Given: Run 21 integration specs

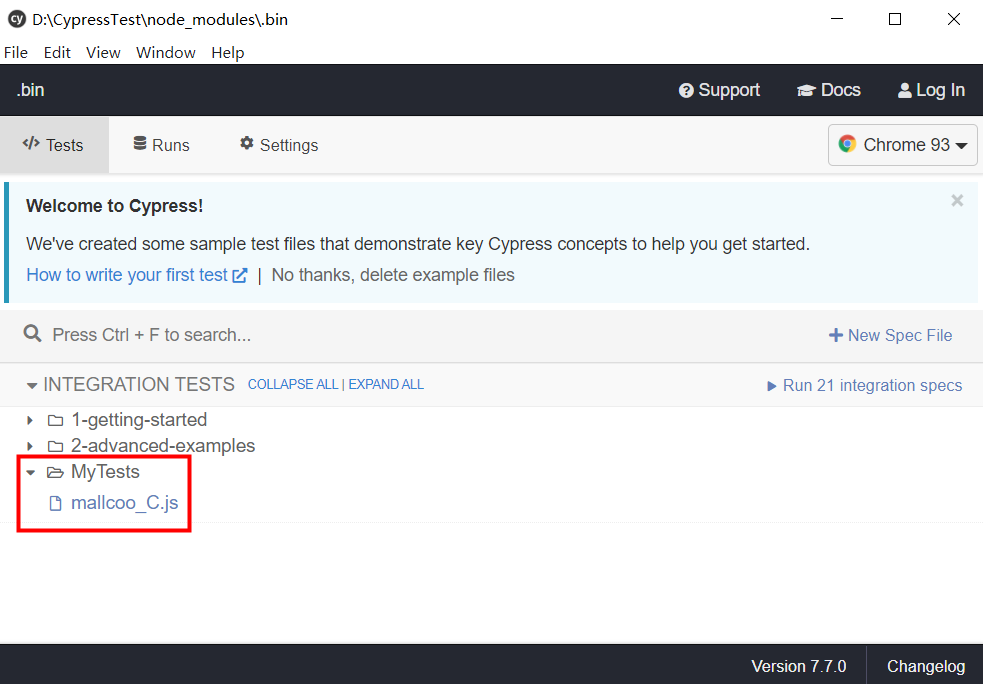Looking at the screenshot, I should tap(865, 386).
